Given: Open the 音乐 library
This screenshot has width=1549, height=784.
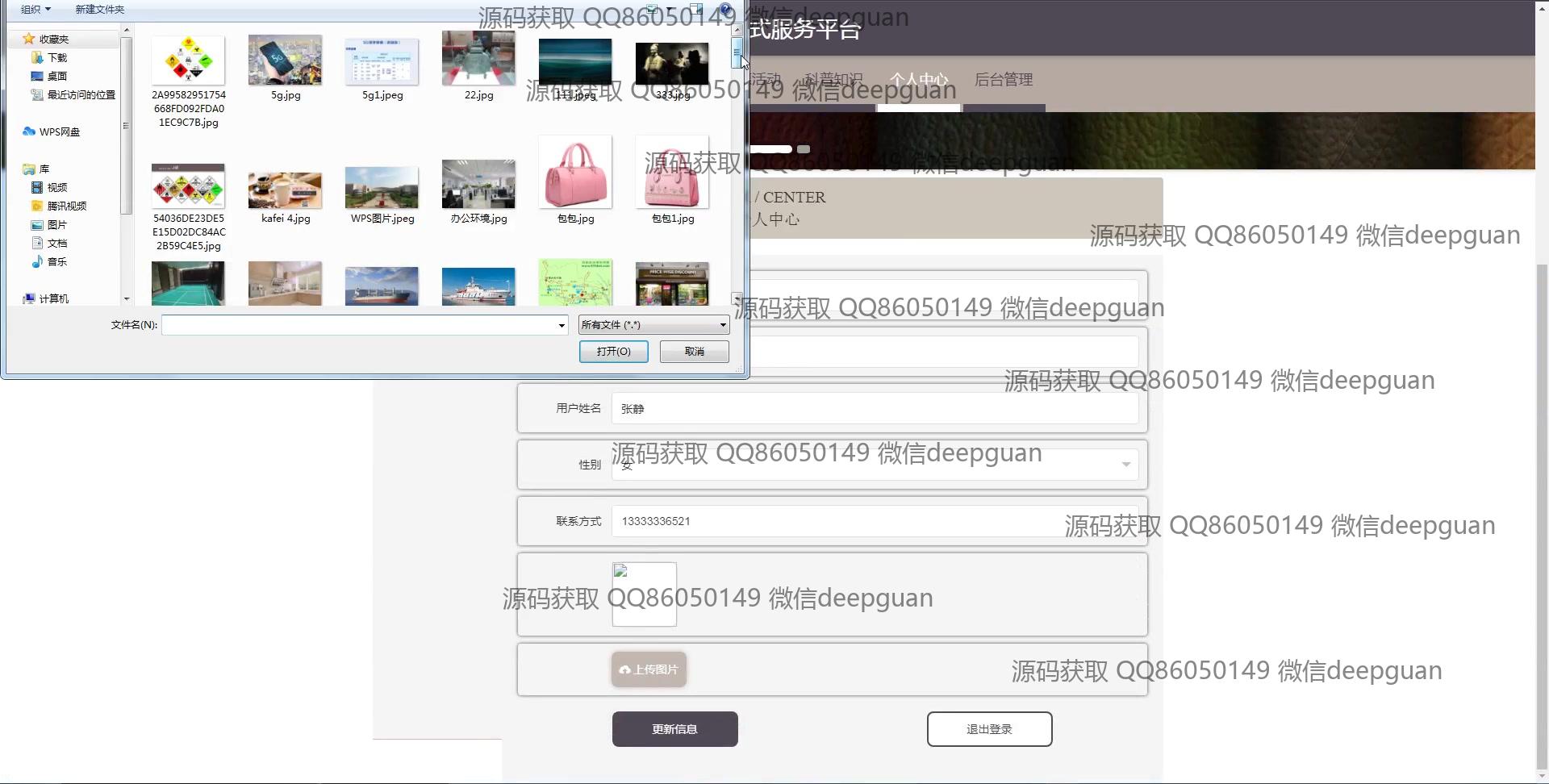Looking at the screenshot, I should coord(56,262).
